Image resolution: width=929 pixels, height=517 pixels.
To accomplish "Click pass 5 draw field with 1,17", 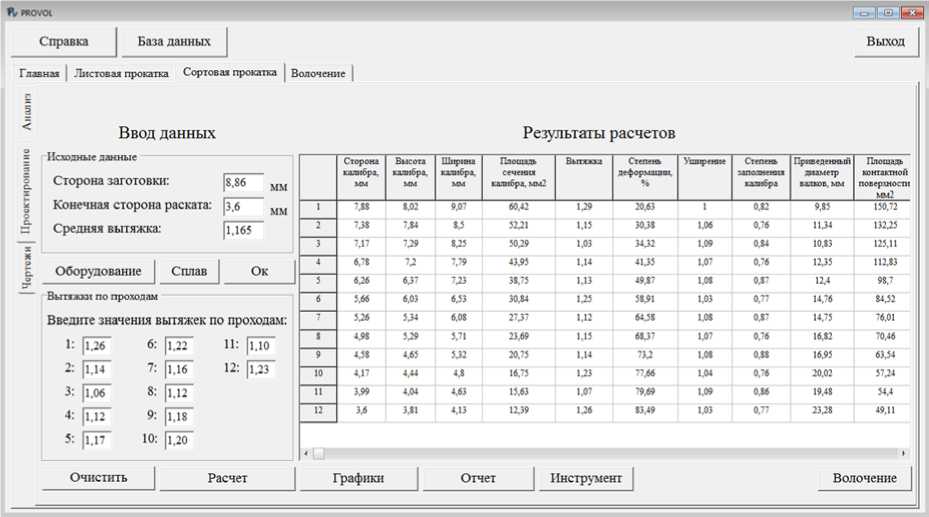I will (x=97, y=440).
